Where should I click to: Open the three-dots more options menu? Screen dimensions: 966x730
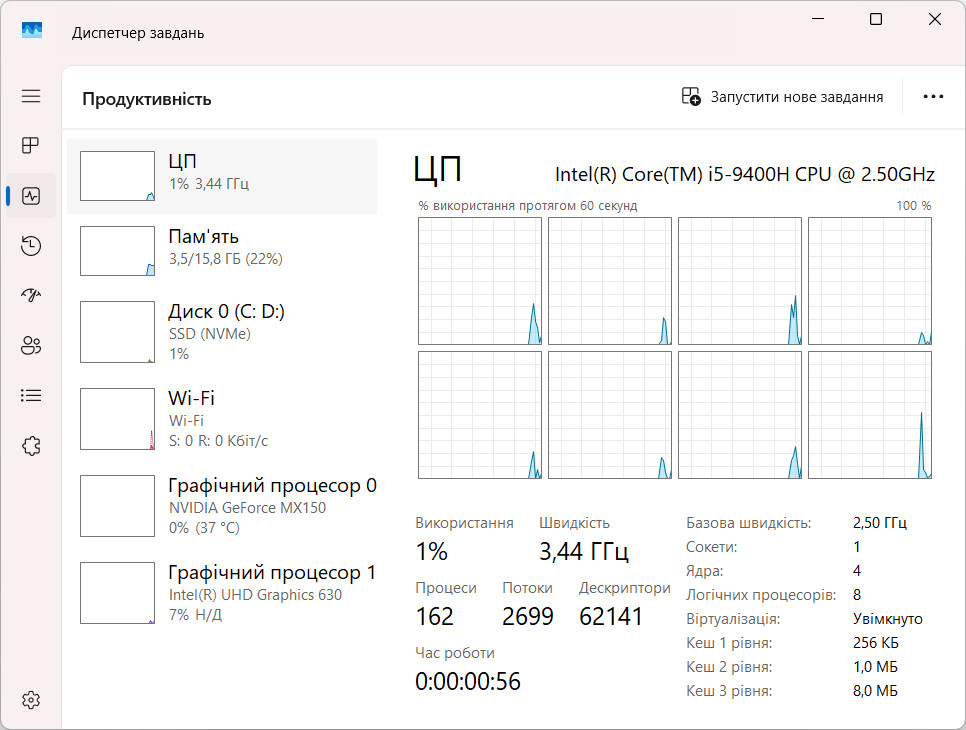coord(933,97)
